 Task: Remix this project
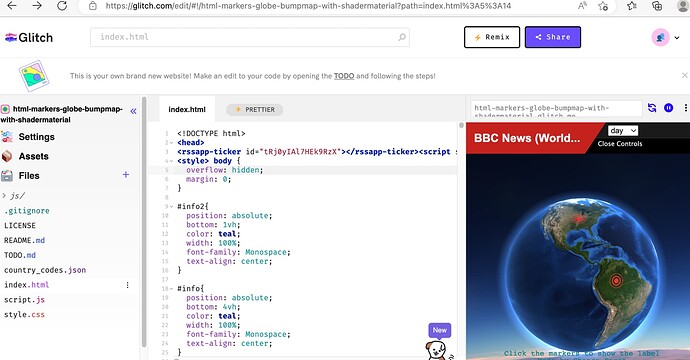[492, 37]
